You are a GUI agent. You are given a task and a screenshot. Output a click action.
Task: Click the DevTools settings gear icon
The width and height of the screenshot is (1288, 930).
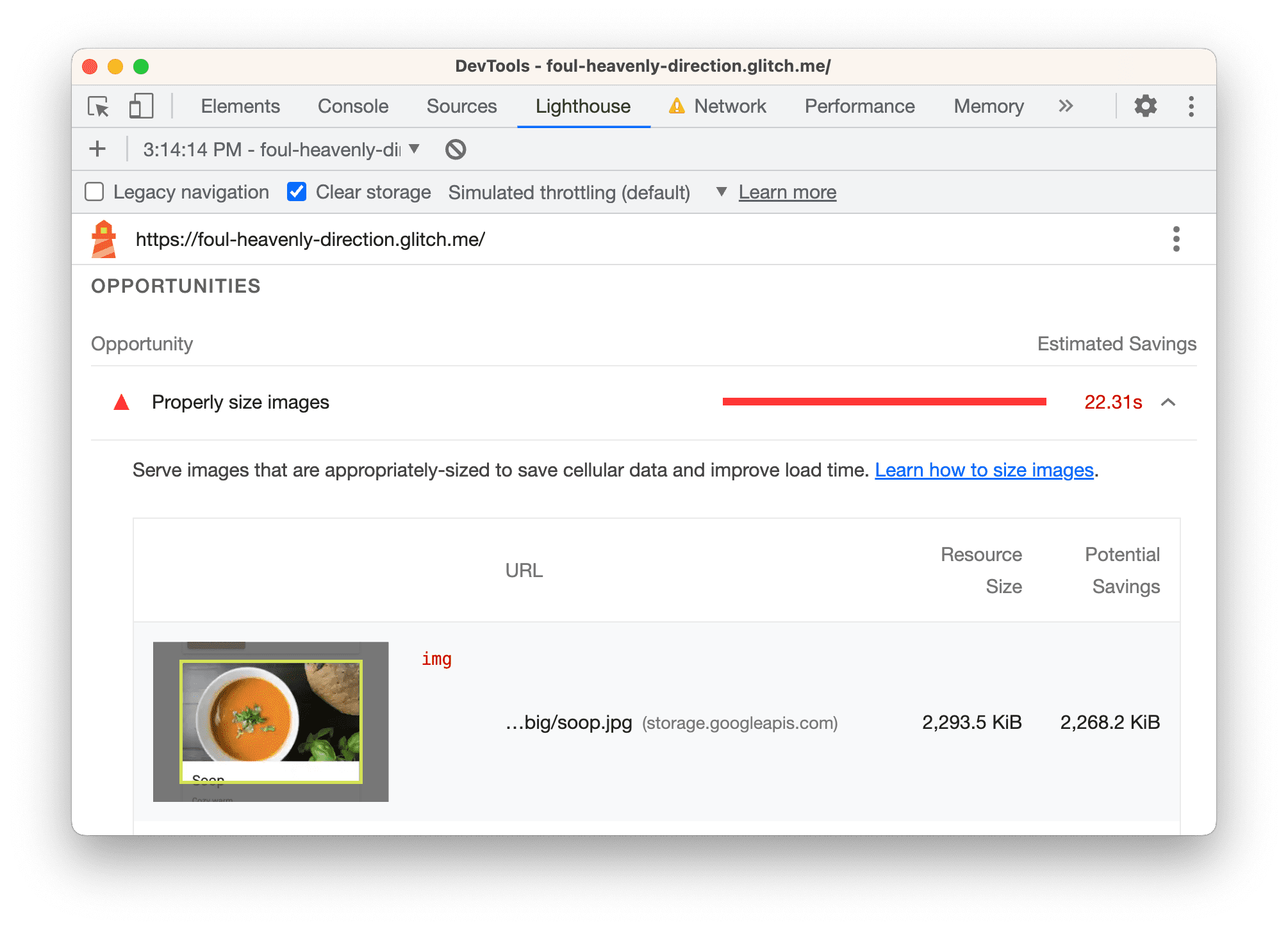point(1147,106)
